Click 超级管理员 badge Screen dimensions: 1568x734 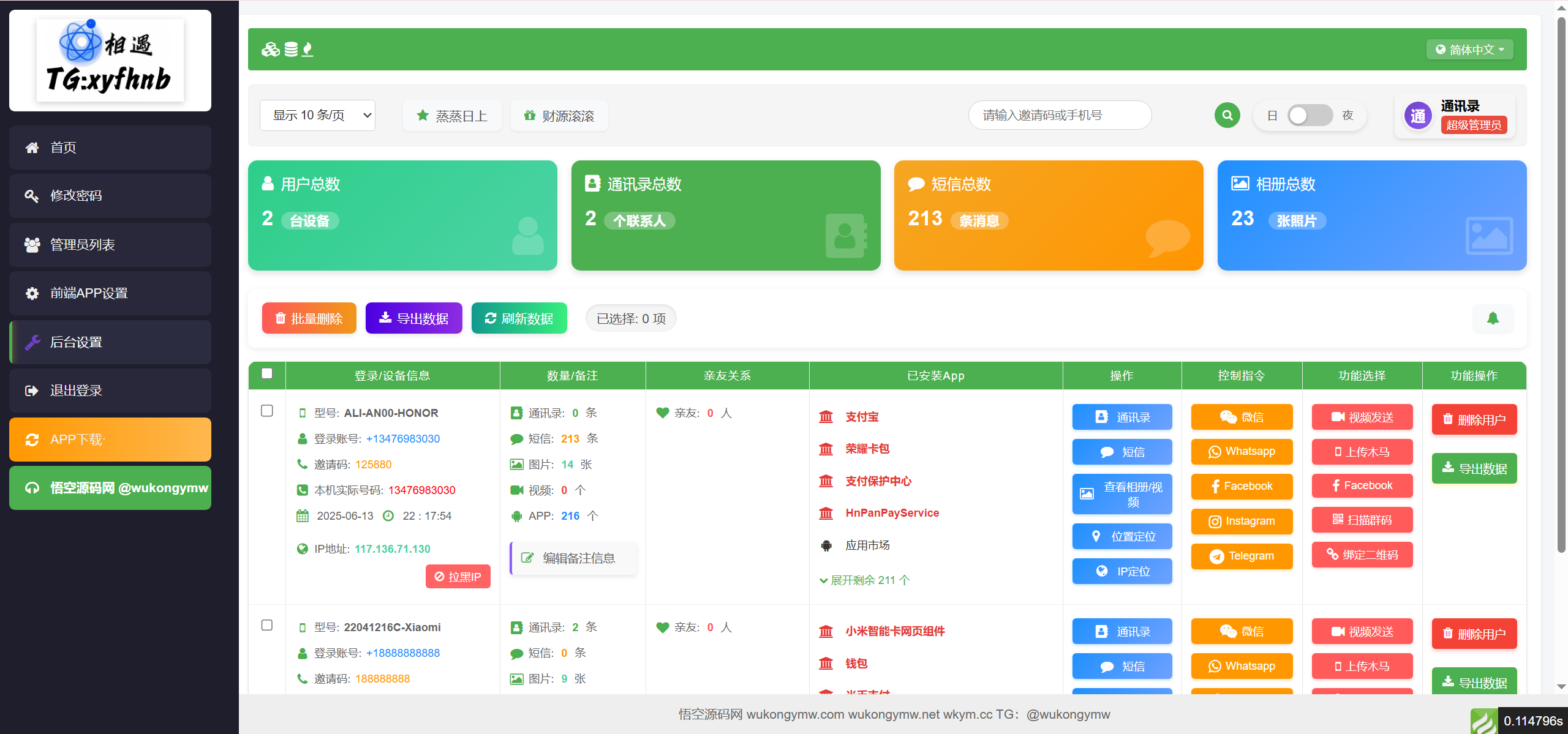tap(1474, 125)
